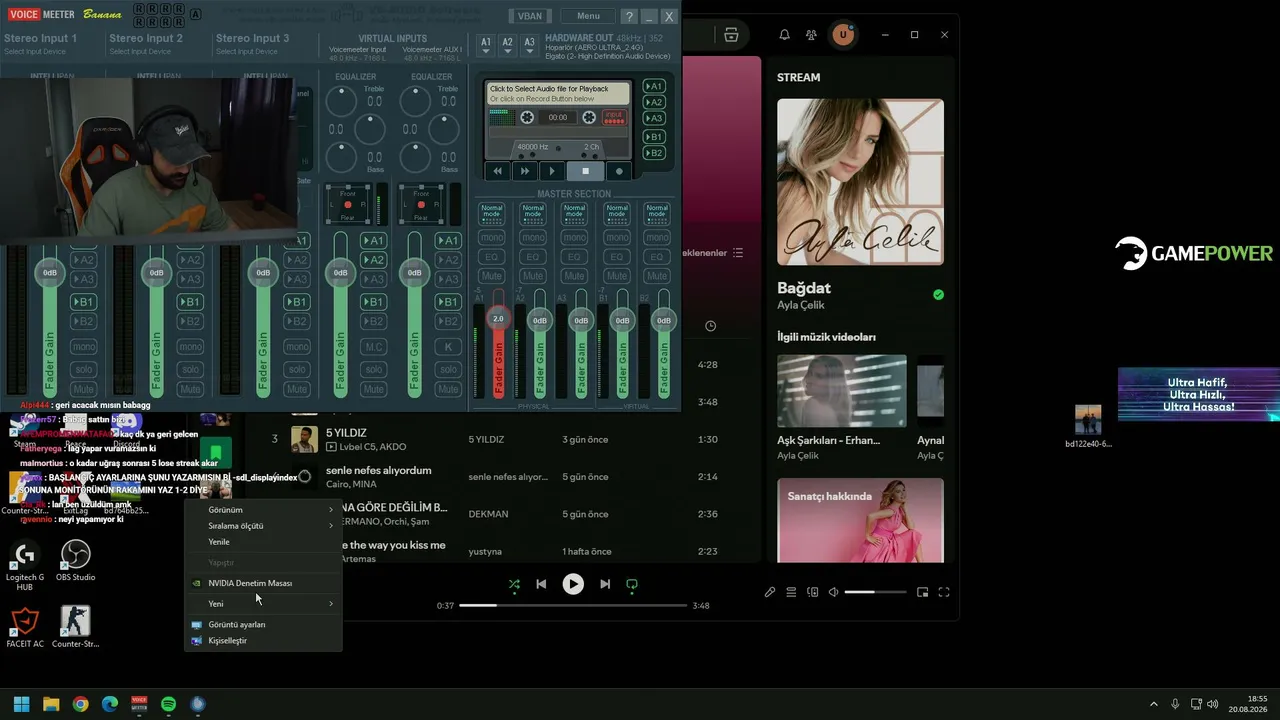Click the Spotify browse icon beside search bar
This screenshot has width=1280, height=720.
click(731, 35)
